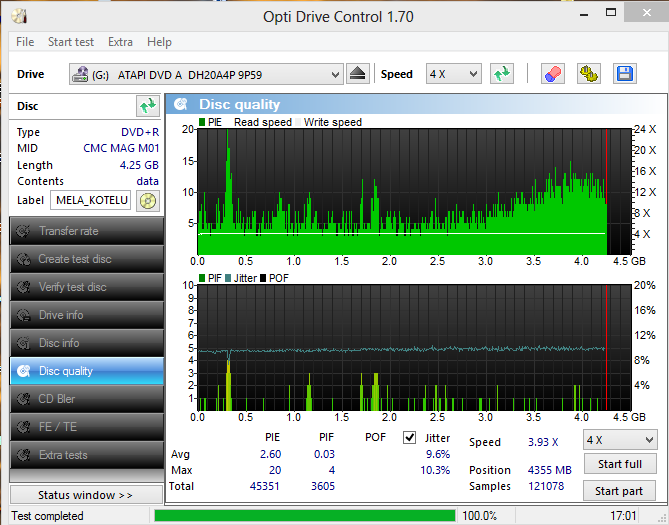Click the Jitter legend teal swatch
Viewport: 669px width, 525px height.
point(228,278)
